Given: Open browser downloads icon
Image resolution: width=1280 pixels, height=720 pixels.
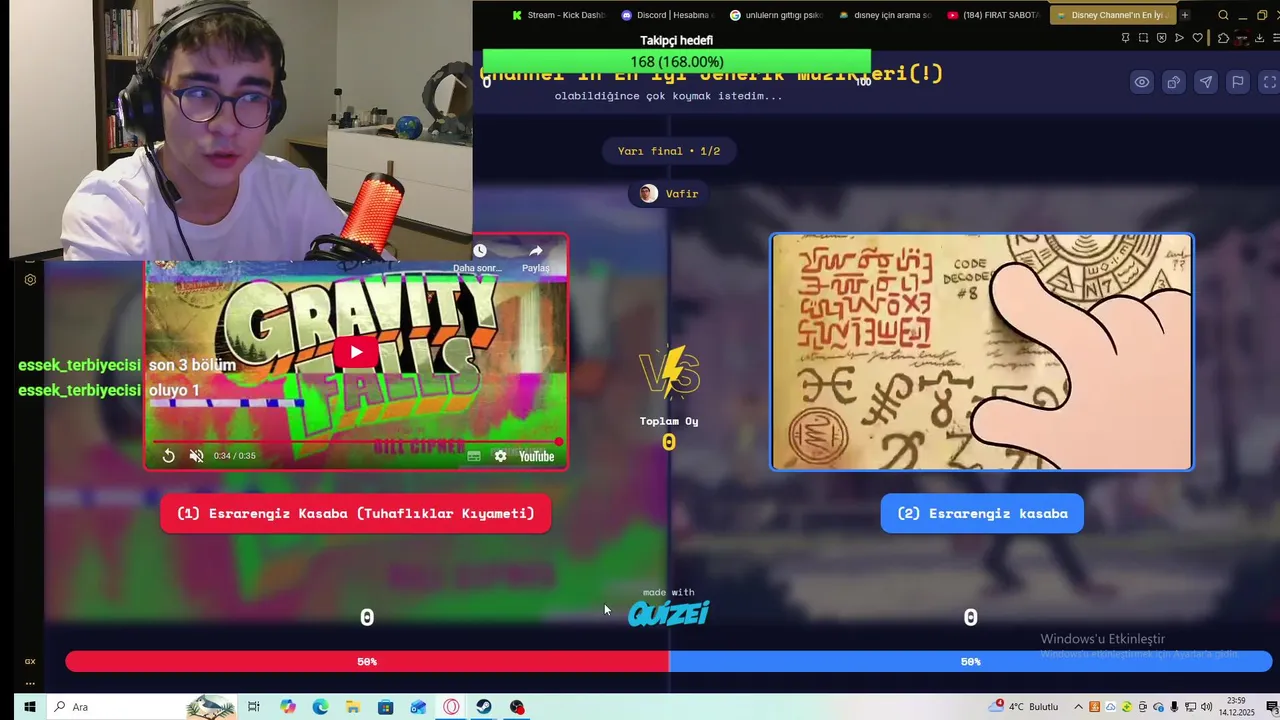Looking at the screenshot, I should (x=1260, y=38).
